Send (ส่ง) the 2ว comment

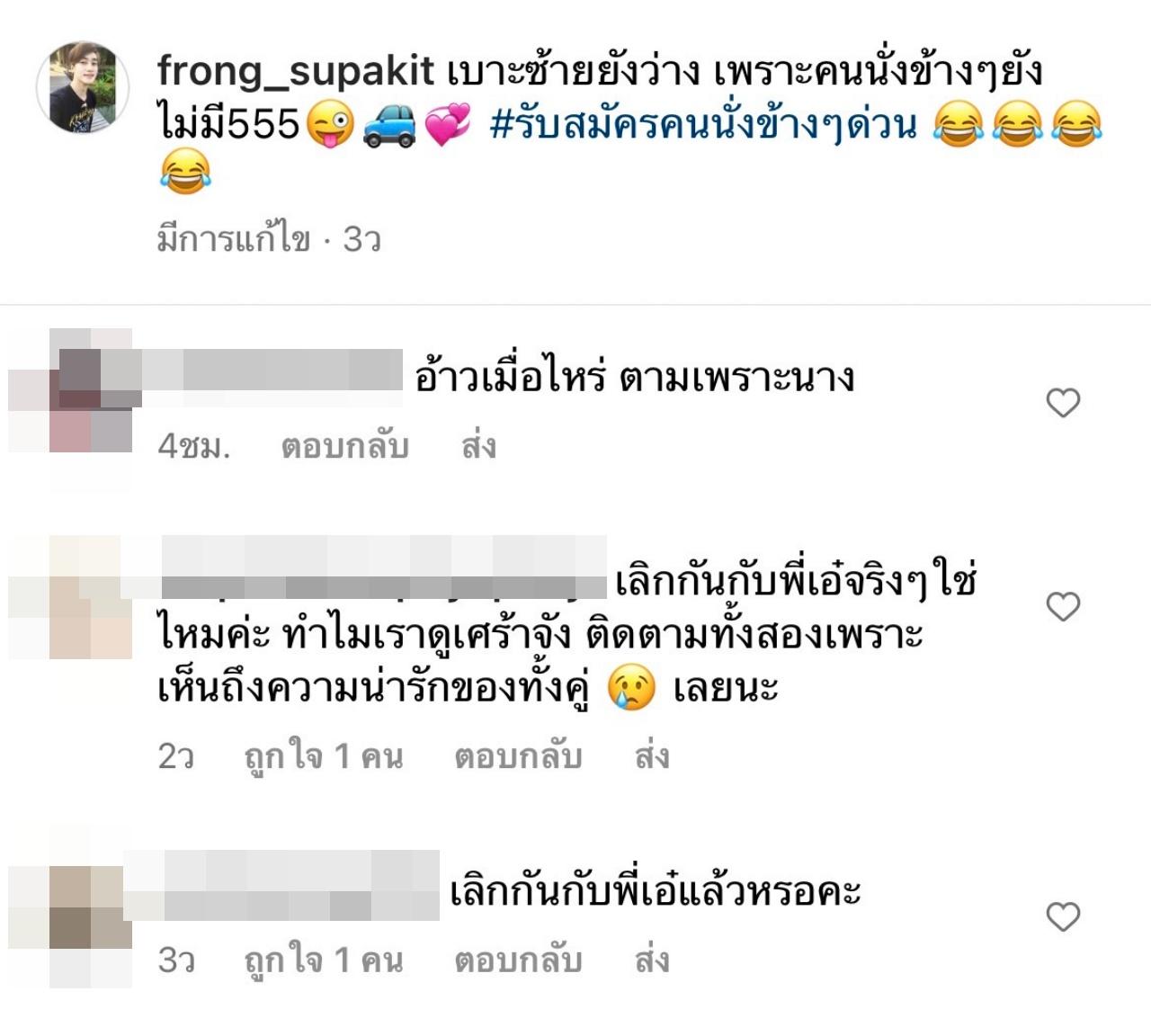click(652, 756)
